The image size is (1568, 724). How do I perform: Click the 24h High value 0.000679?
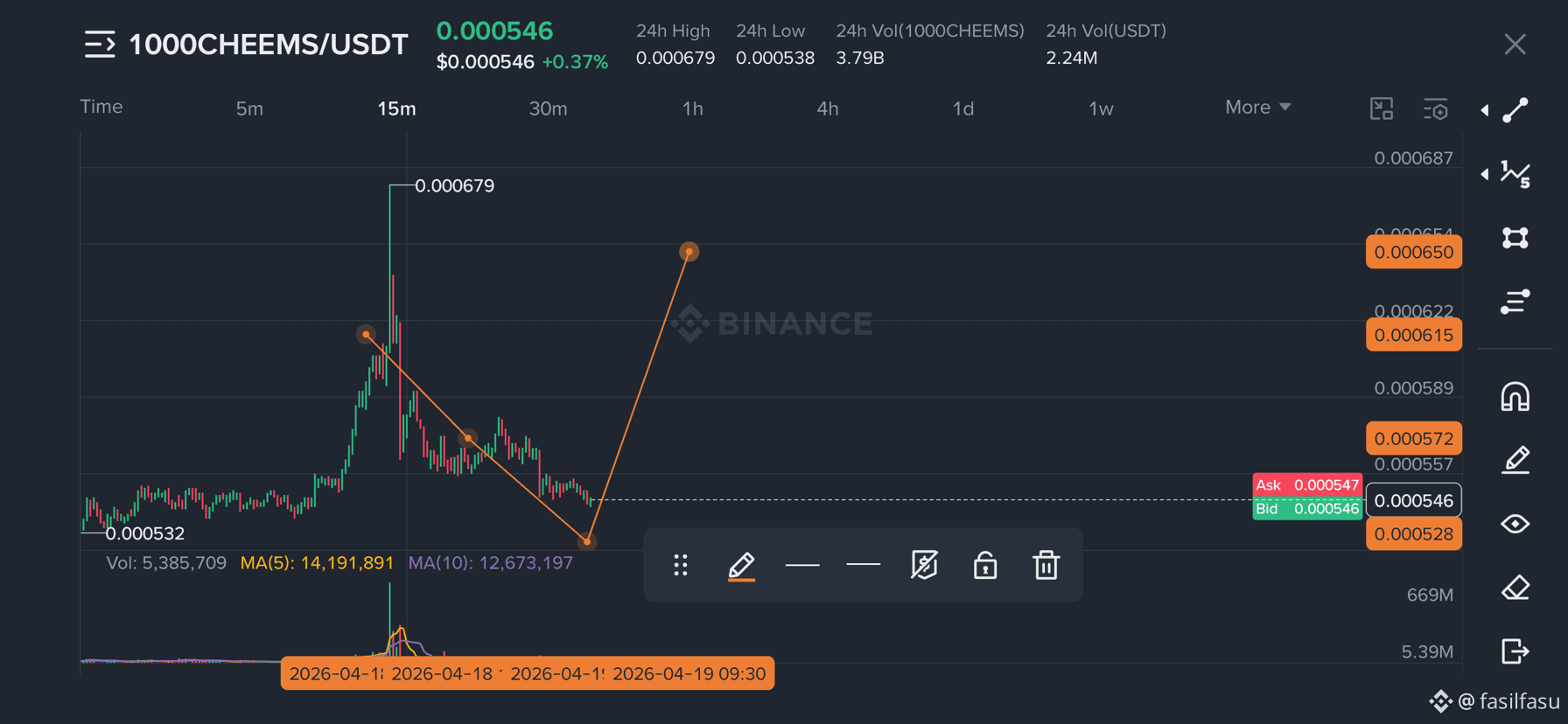(675, 58)
